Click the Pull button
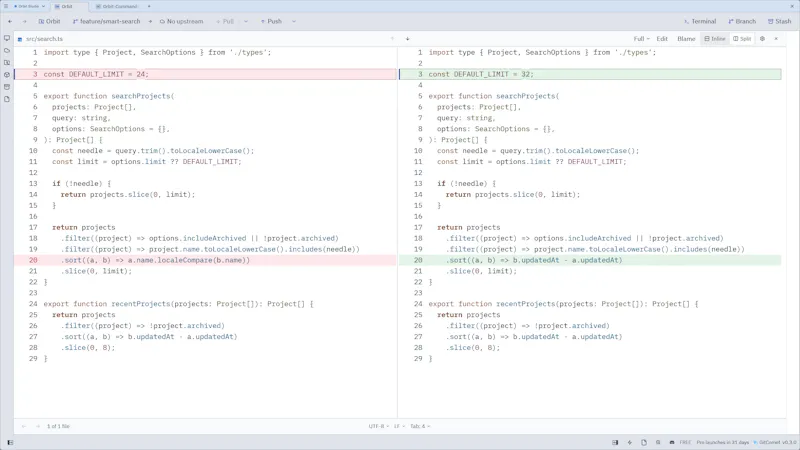Viewport: 800px width, 450px height. pos(225,21)
